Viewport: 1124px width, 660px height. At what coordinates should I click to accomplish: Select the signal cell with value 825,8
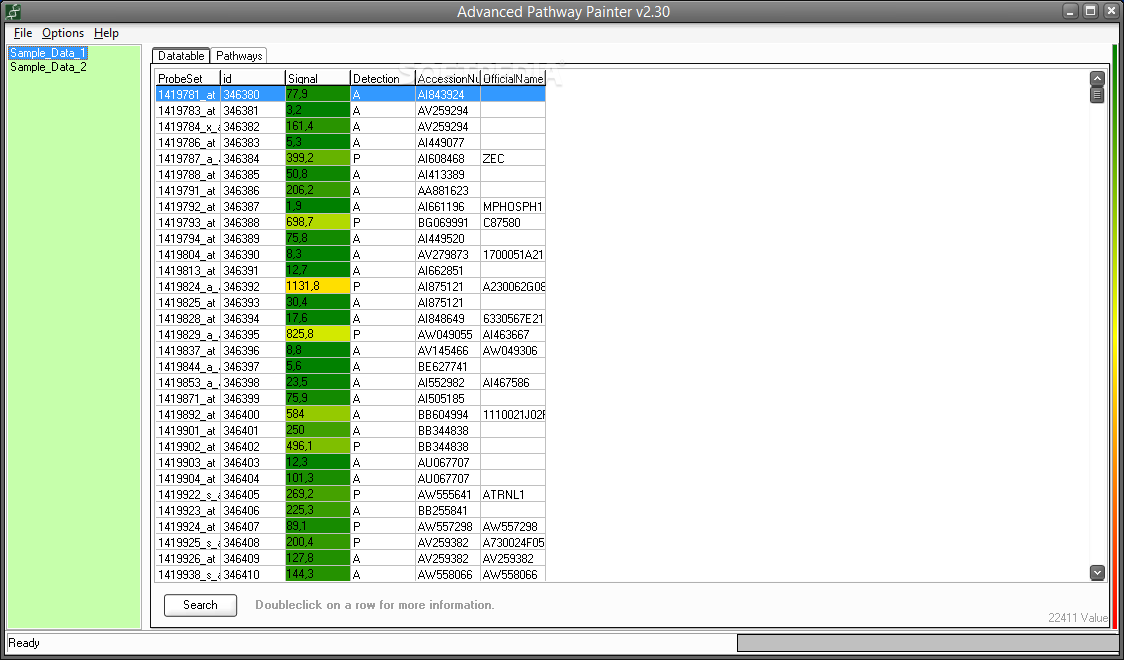(318, 335)
